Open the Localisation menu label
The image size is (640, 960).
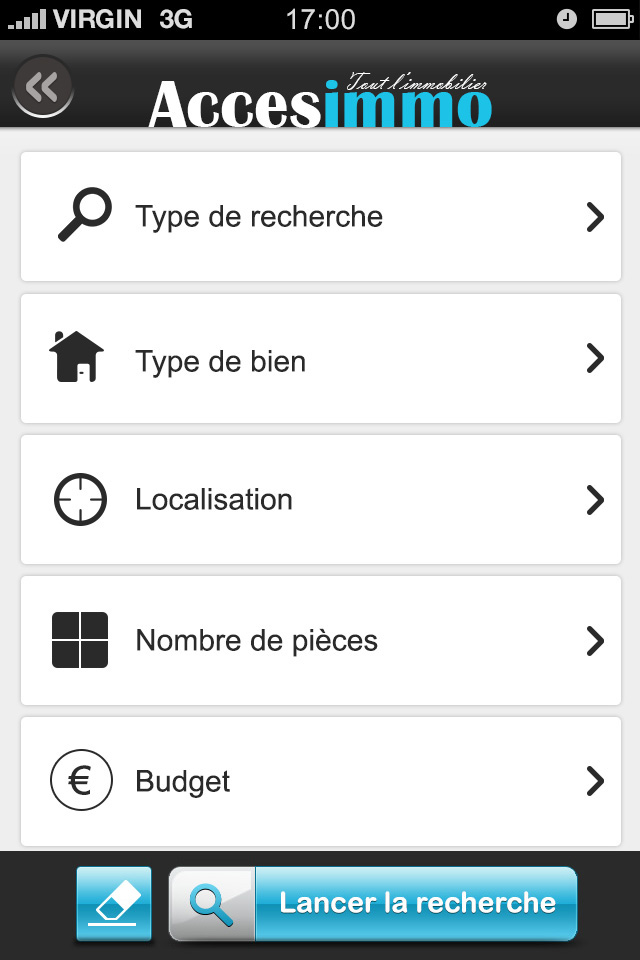pos(214,500)
